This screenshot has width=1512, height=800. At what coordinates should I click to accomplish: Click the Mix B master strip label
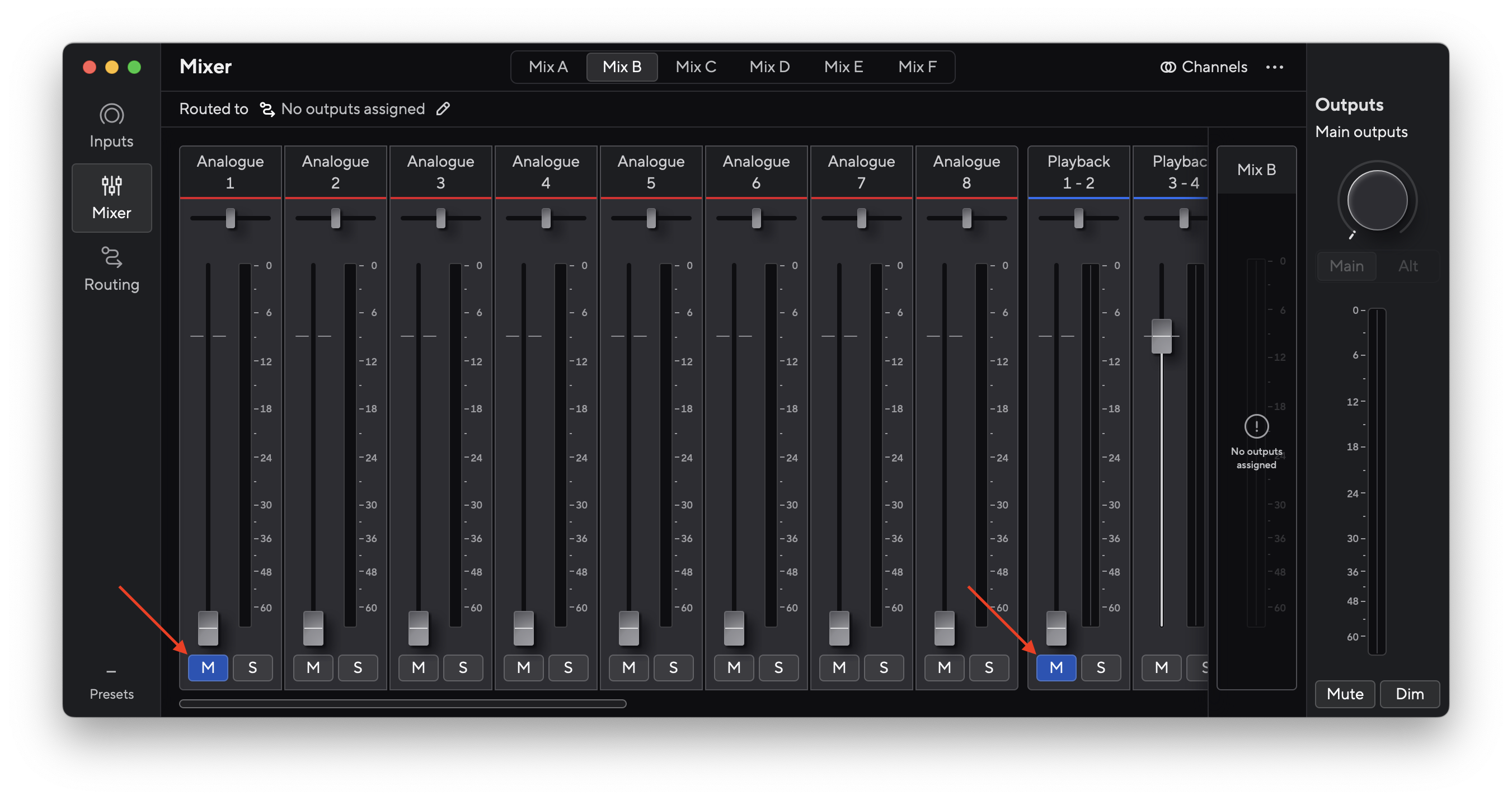1256,170
